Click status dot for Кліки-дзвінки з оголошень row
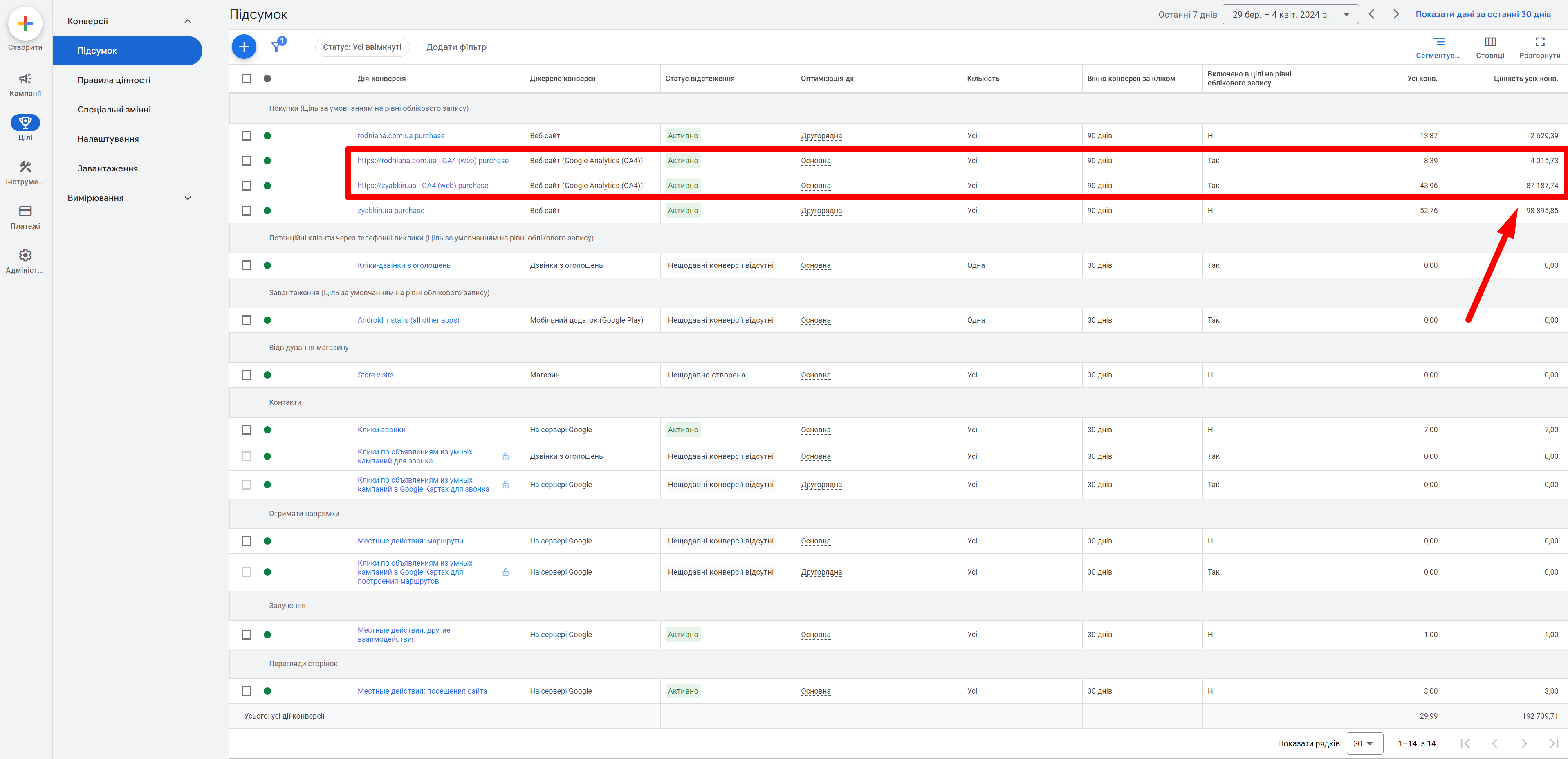 click(x=267, y=265)
